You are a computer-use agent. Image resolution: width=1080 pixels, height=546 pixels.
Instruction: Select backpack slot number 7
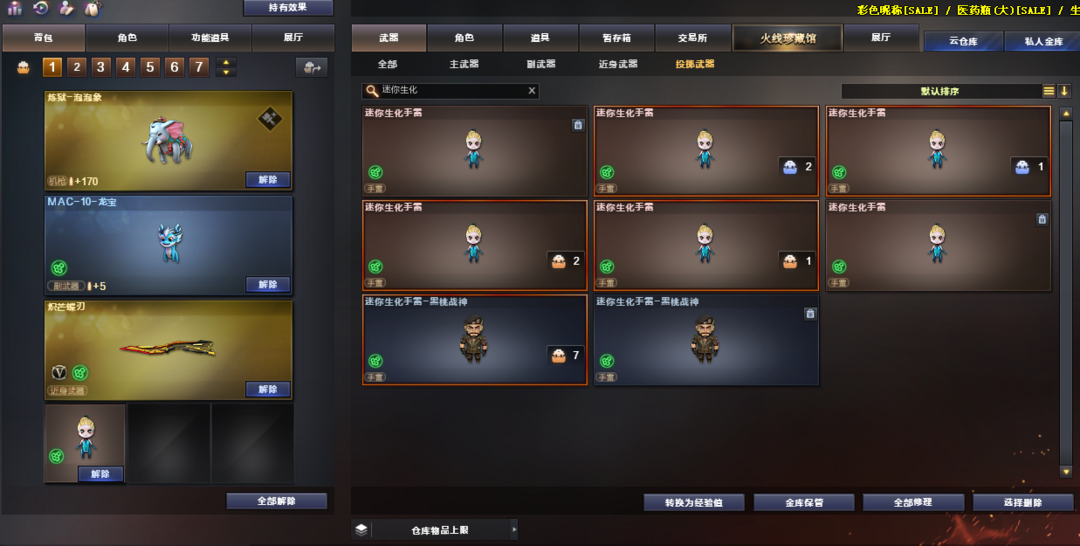(x=199, y=67)
